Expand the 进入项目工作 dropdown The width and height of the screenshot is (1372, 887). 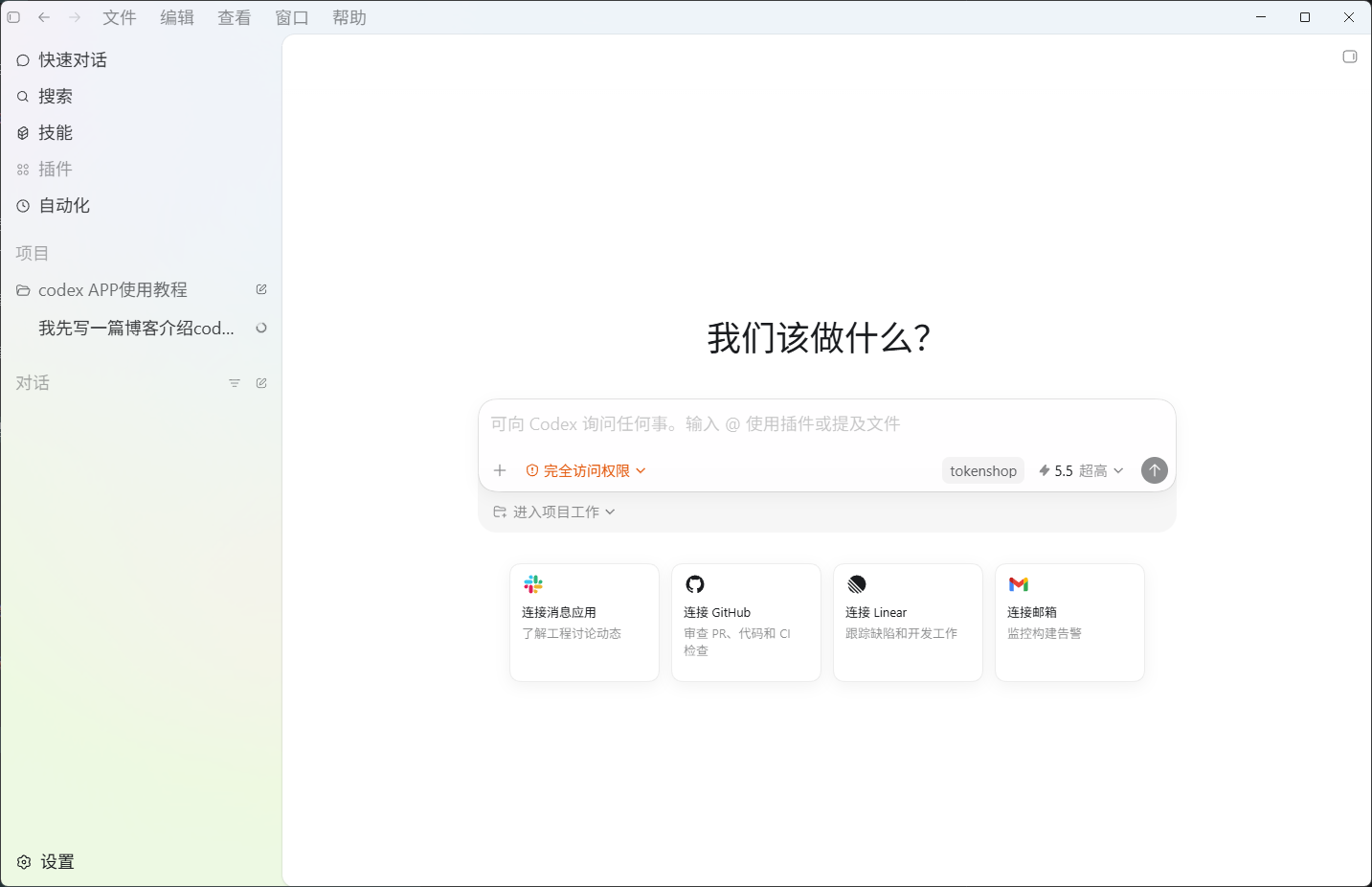point(554,512)
